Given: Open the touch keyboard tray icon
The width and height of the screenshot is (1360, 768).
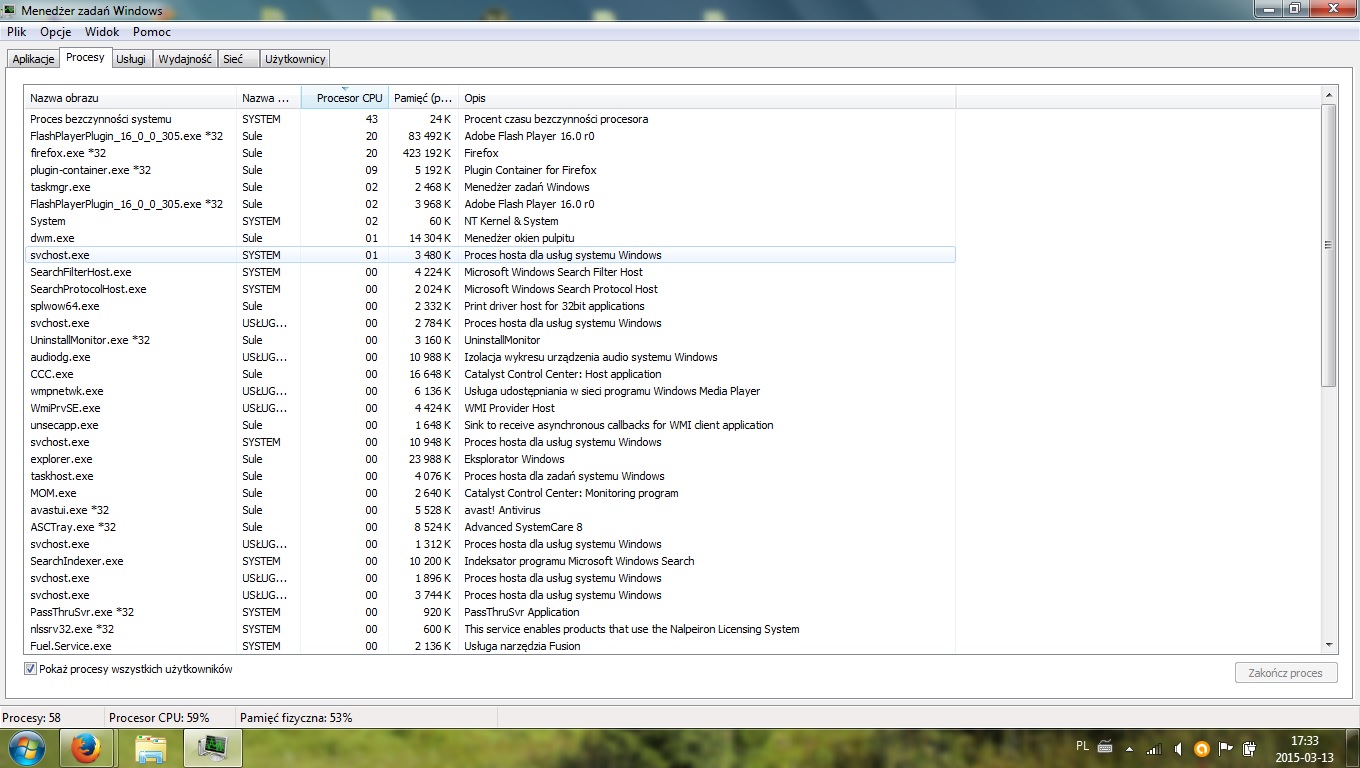Looking at the screenshot, I should [1105, 747].
